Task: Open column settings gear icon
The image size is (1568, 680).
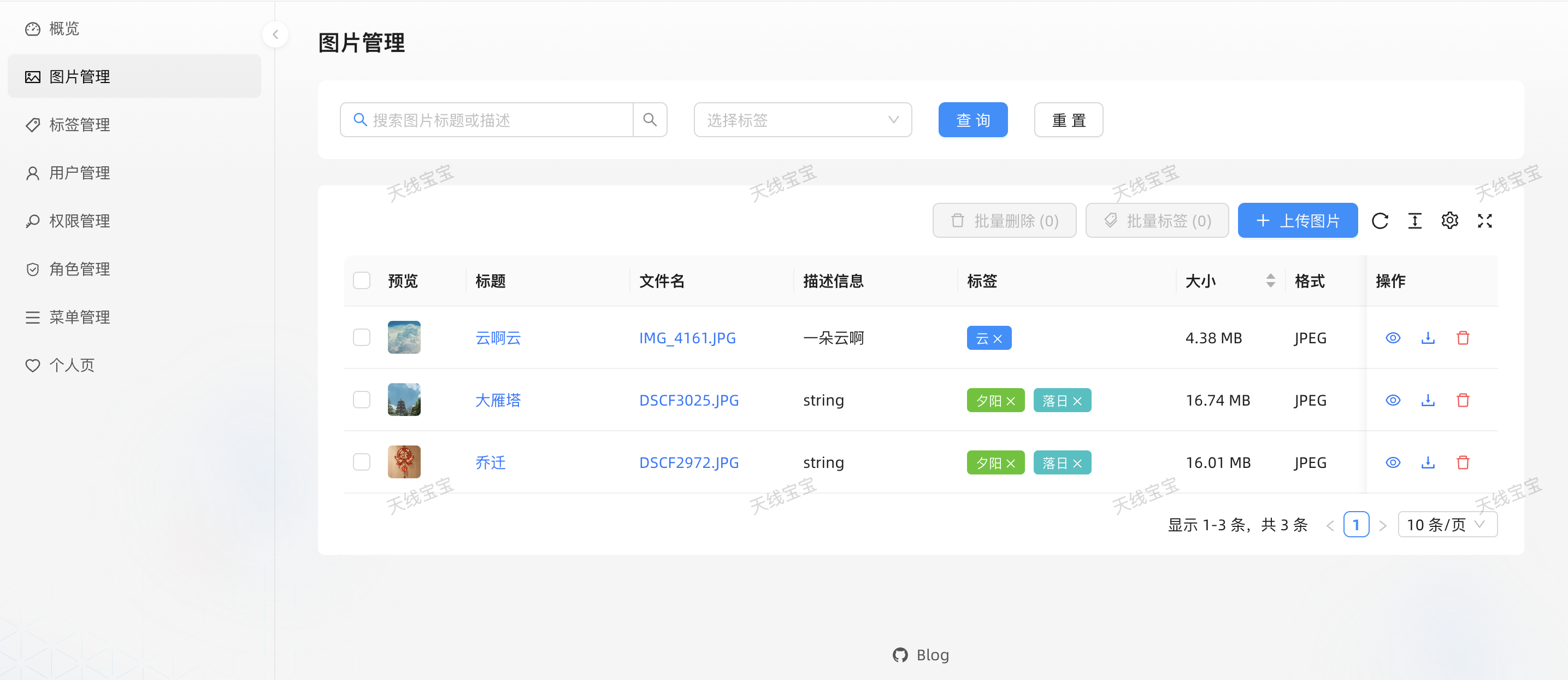Action: click(x=1449, y=221)
